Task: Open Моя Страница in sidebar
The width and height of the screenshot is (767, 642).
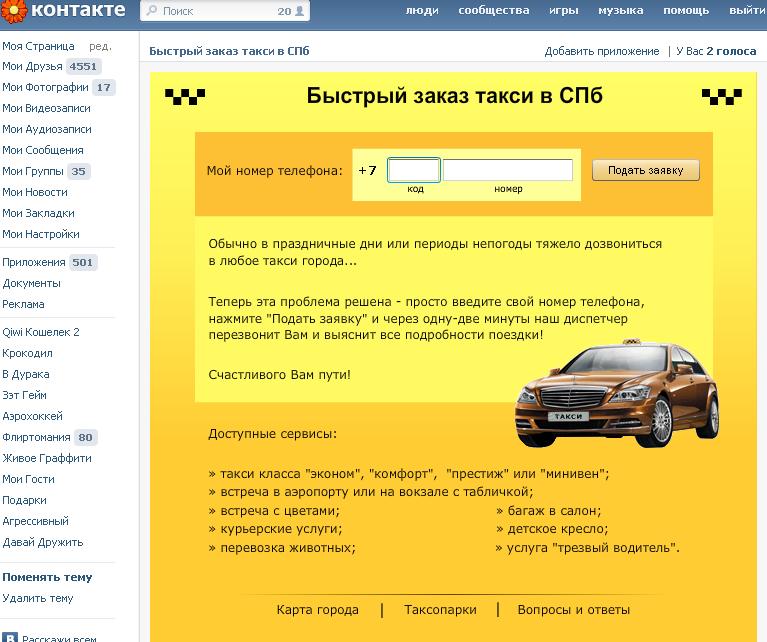Action: coord(38,46)
